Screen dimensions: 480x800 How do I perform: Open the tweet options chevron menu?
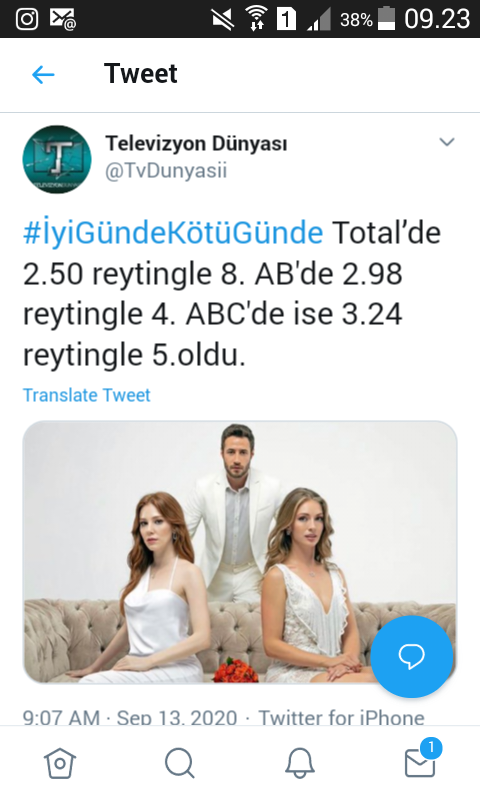pyautogui.click(x=447, y=142)
